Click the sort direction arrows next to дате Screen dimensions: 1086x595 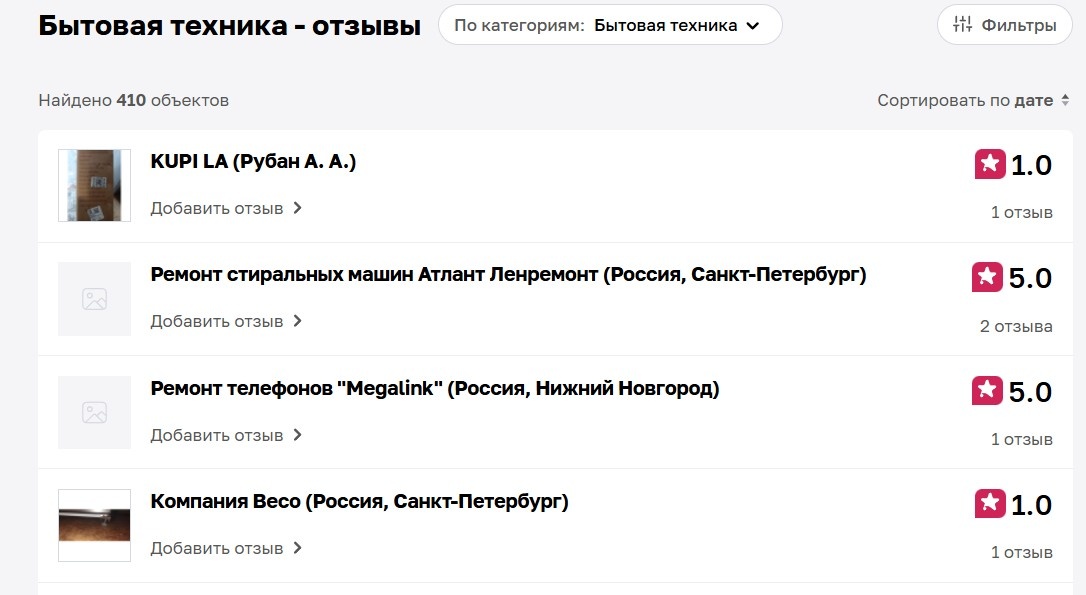(x=1065, y=100)
